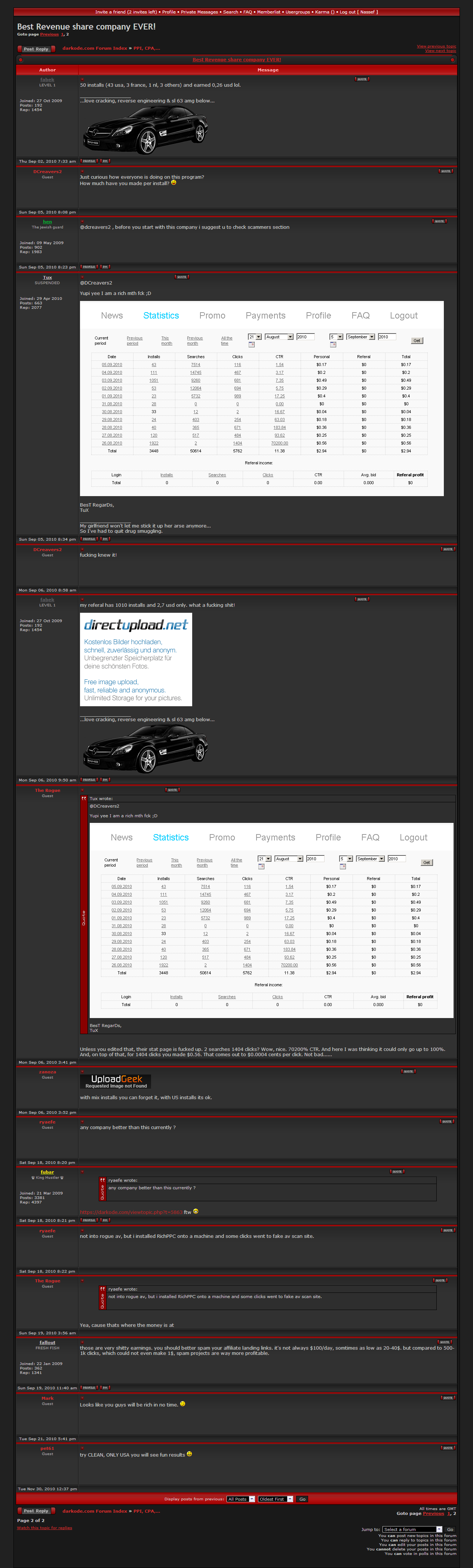This screenshot has width=473, height=1568.
Task: Open Tux's username profile link
Action: click(x=47, y=277)
